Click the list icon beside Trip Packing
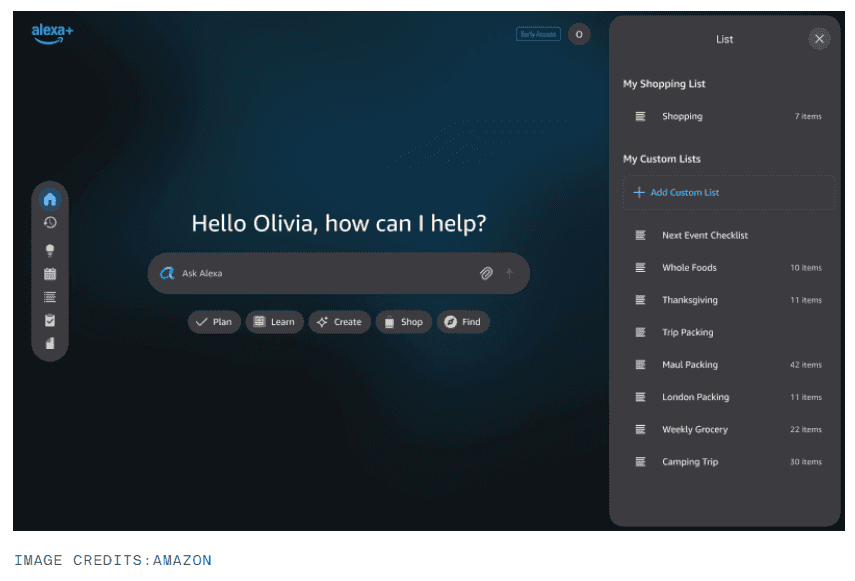 (640, 332)
